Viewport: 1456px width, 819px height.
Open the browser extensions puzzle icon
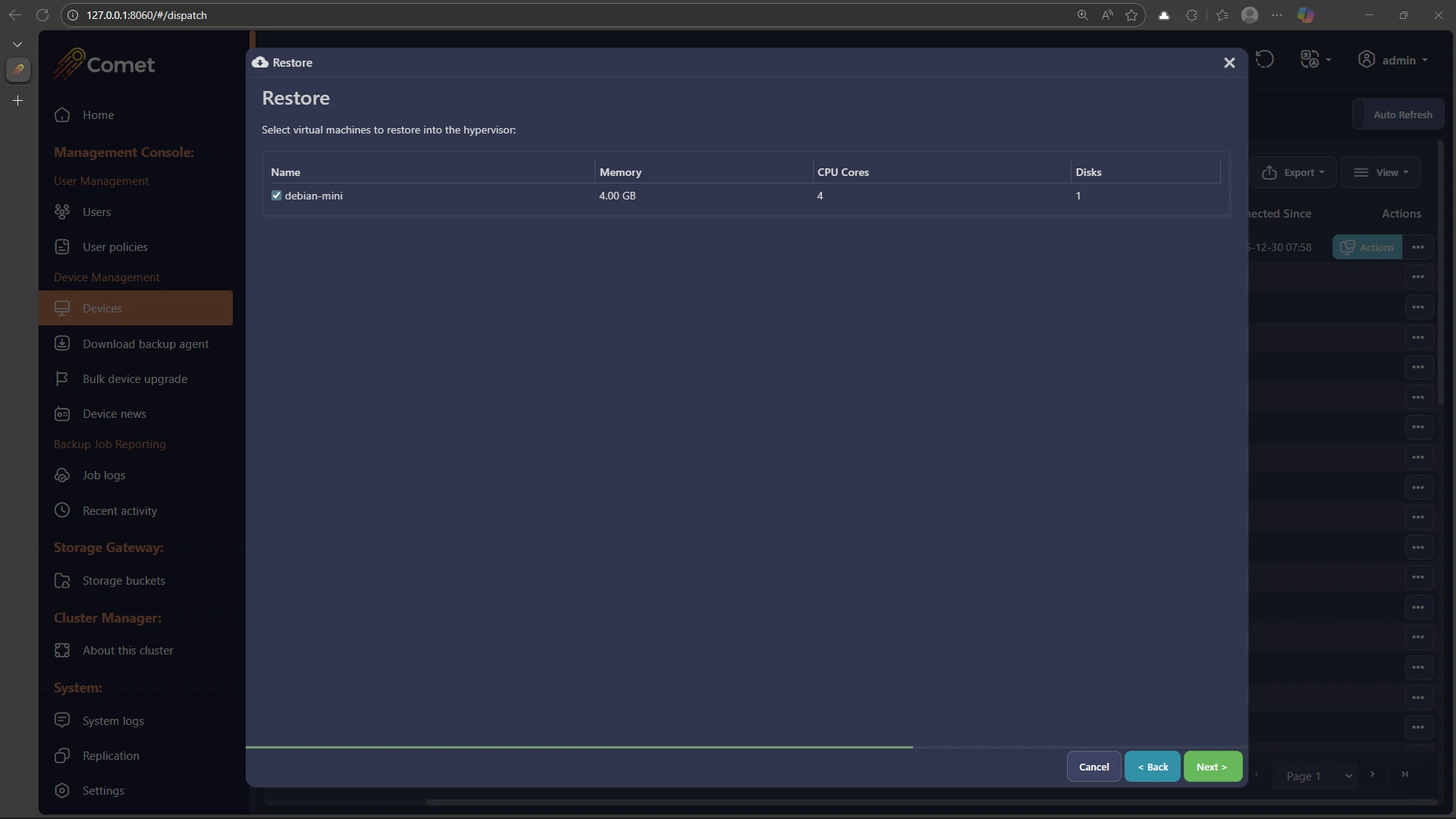point(1191,15)
